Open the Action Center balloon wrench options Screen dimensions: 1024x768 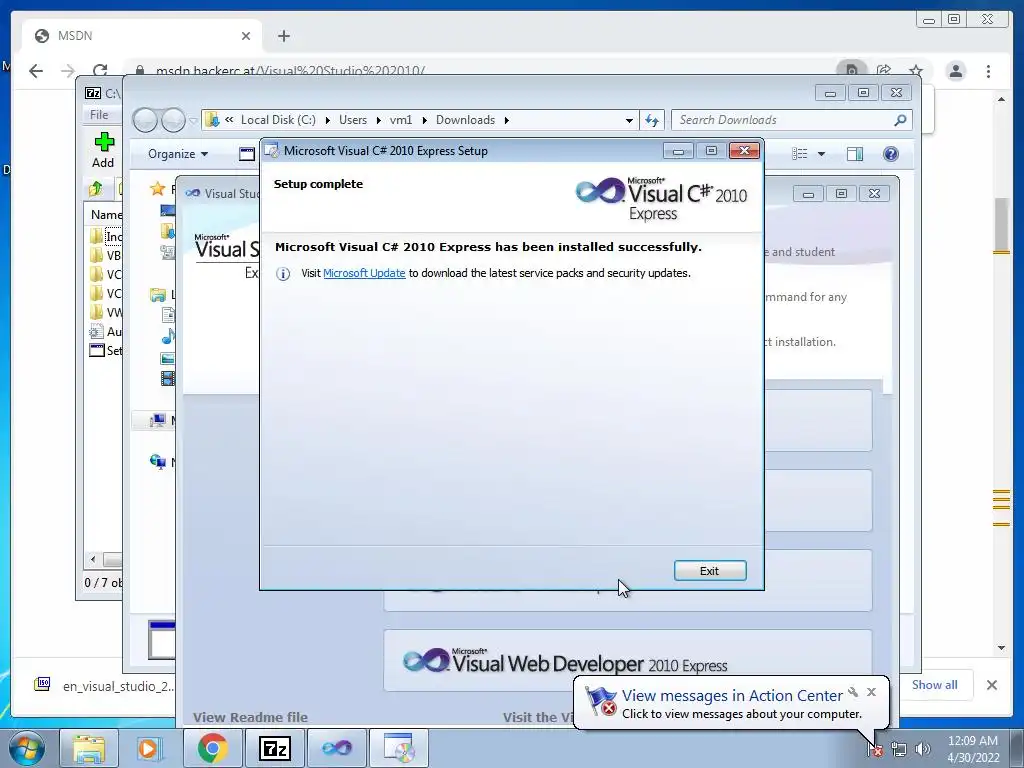pos(853,692)
